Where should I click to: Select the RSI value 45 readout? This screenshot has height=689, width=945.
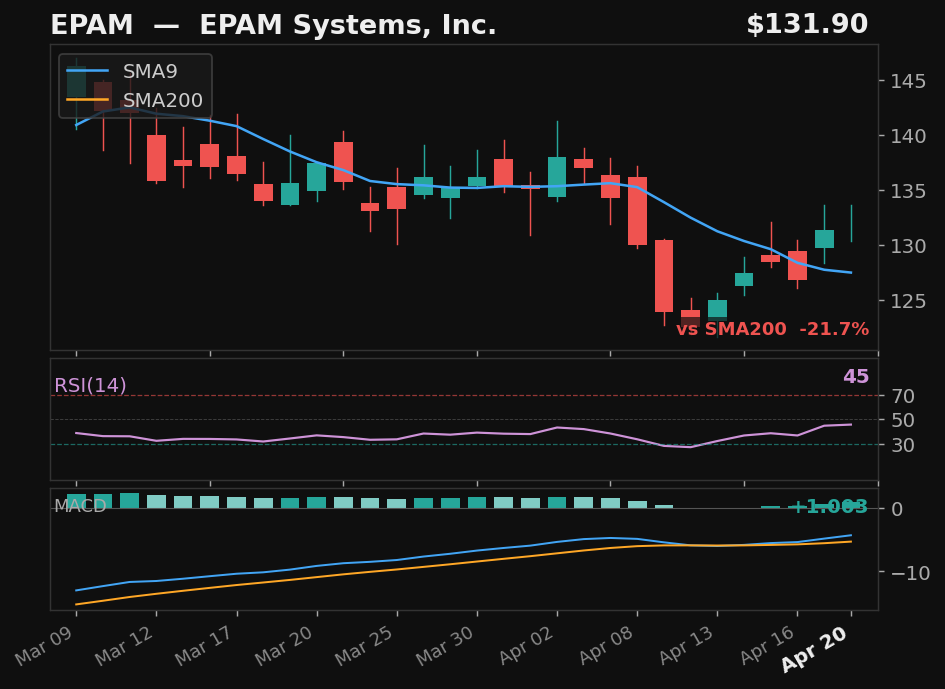pos(855,377)
